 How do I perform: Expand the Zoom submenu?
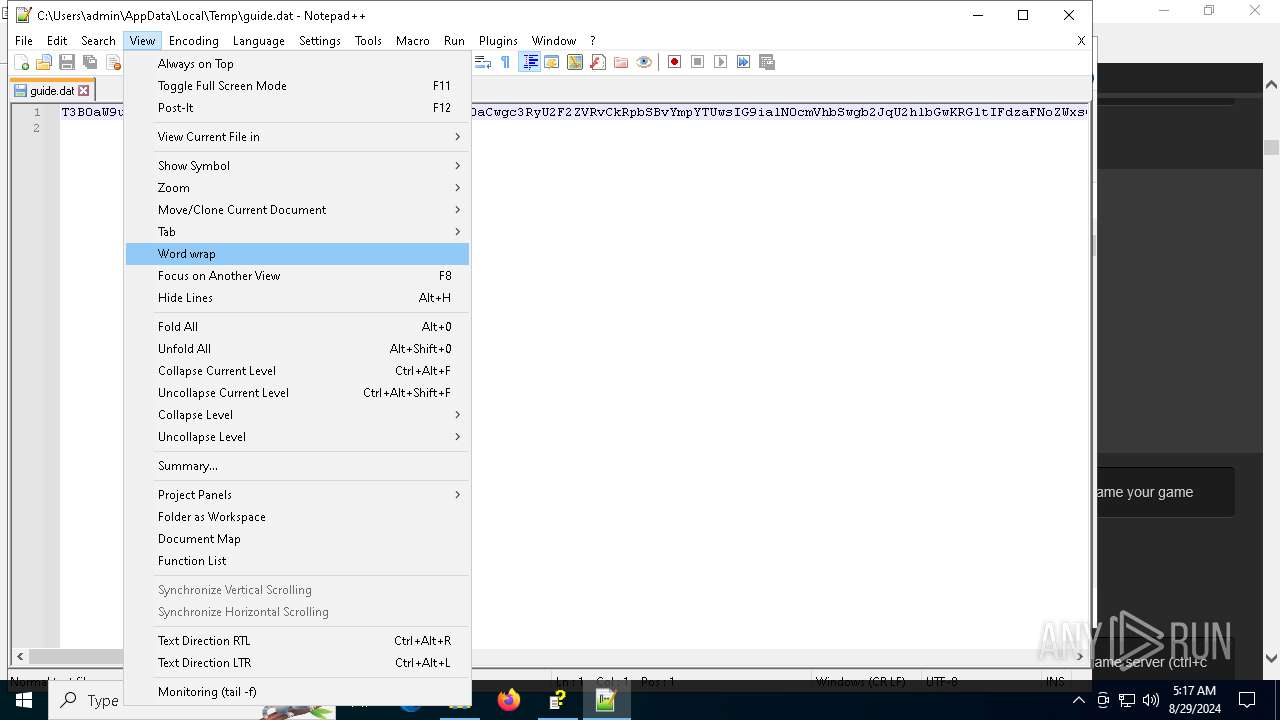click(297, 188)
